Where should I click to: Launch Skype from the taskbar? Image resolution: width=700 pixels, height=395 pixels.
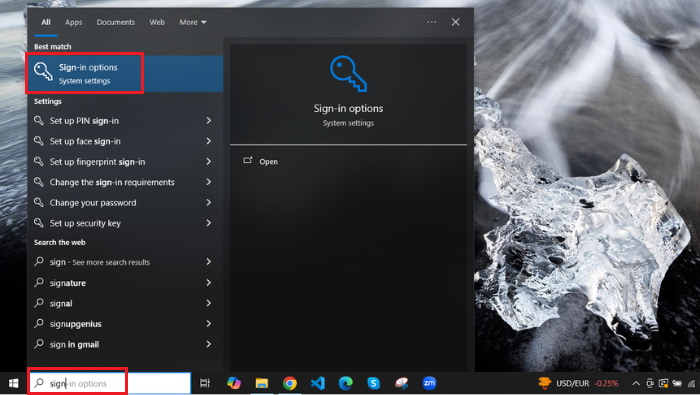[373, 383]
